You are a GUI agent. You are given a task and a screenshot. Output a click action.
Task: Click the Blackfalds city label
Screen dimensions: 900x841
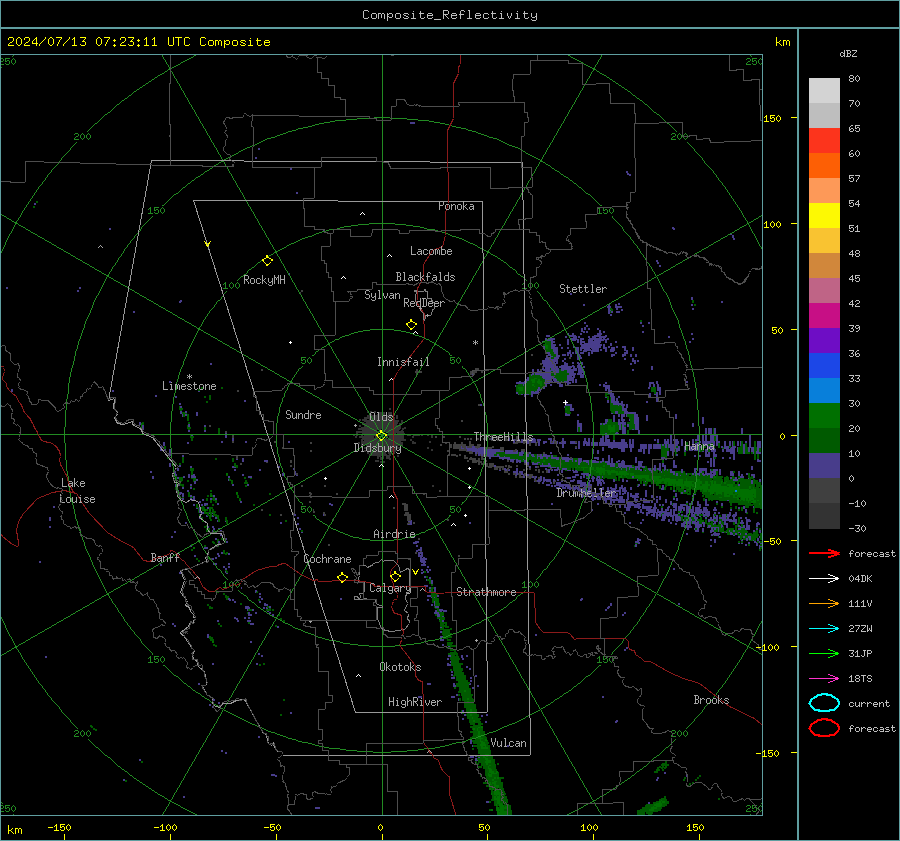(425, 277)
